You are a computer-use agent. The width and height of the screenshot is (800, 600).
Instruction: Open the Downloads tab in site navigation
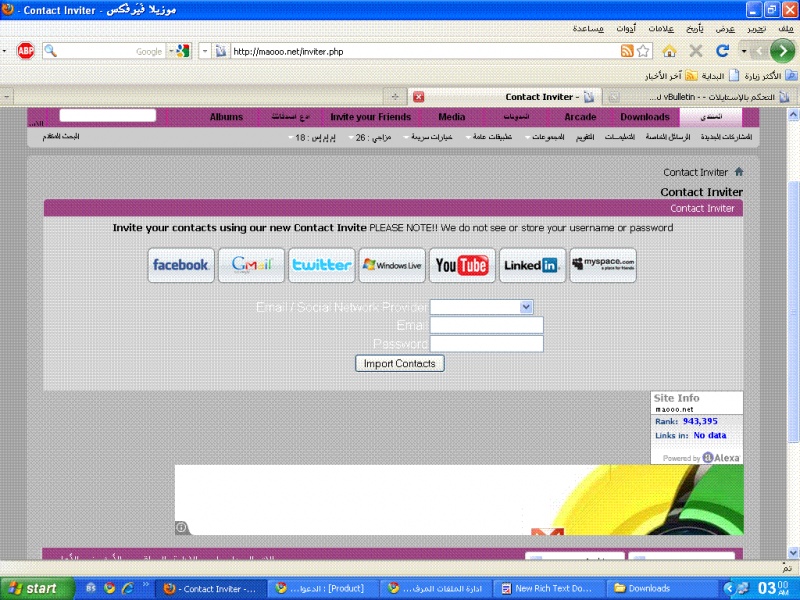click(645, 117)
